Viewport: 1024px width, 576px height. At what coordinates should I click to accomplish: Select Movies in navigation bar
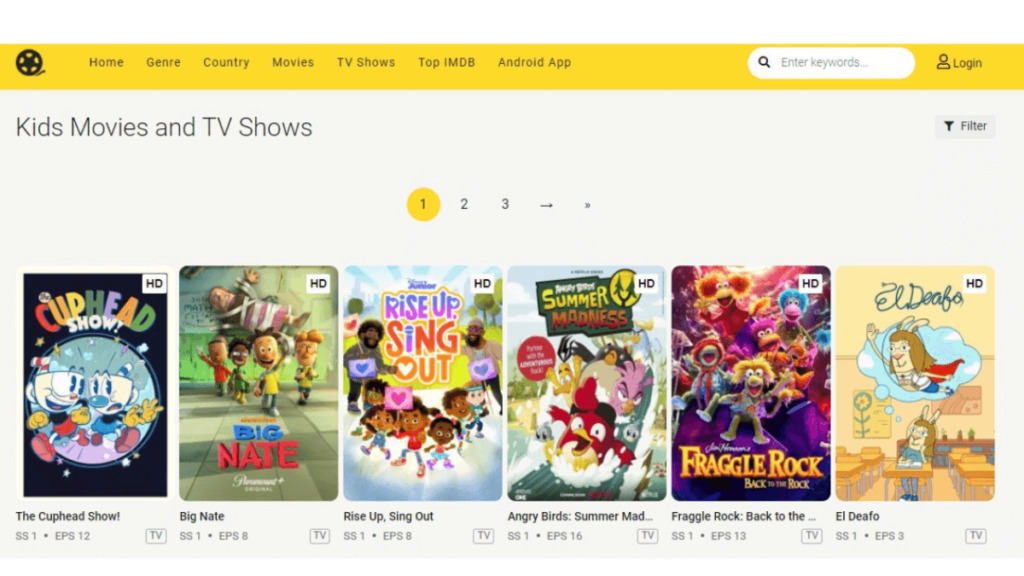293,62
